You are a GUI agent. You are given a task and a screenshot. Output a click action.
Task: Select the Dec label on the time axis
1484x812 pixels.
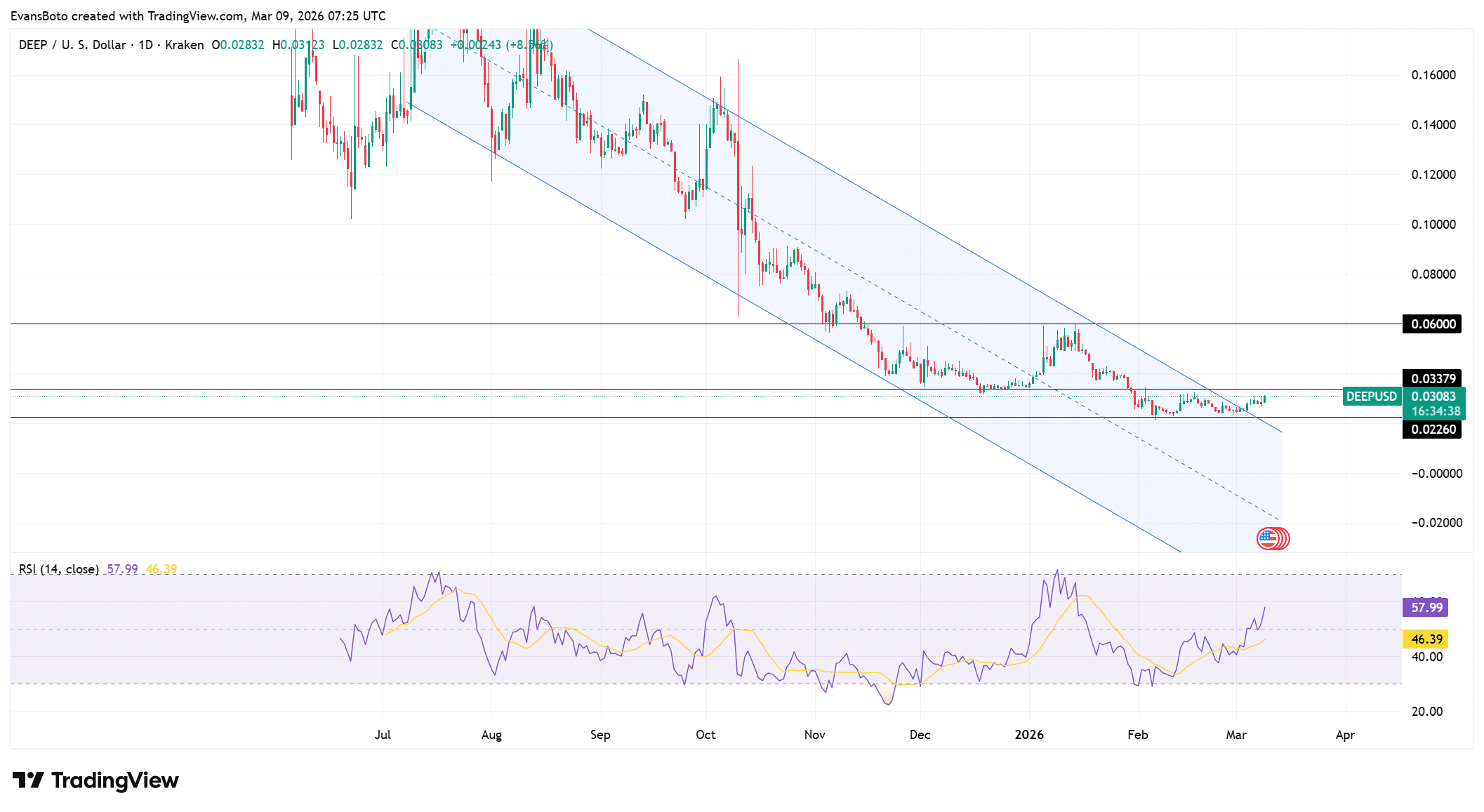tap(920, 734)
